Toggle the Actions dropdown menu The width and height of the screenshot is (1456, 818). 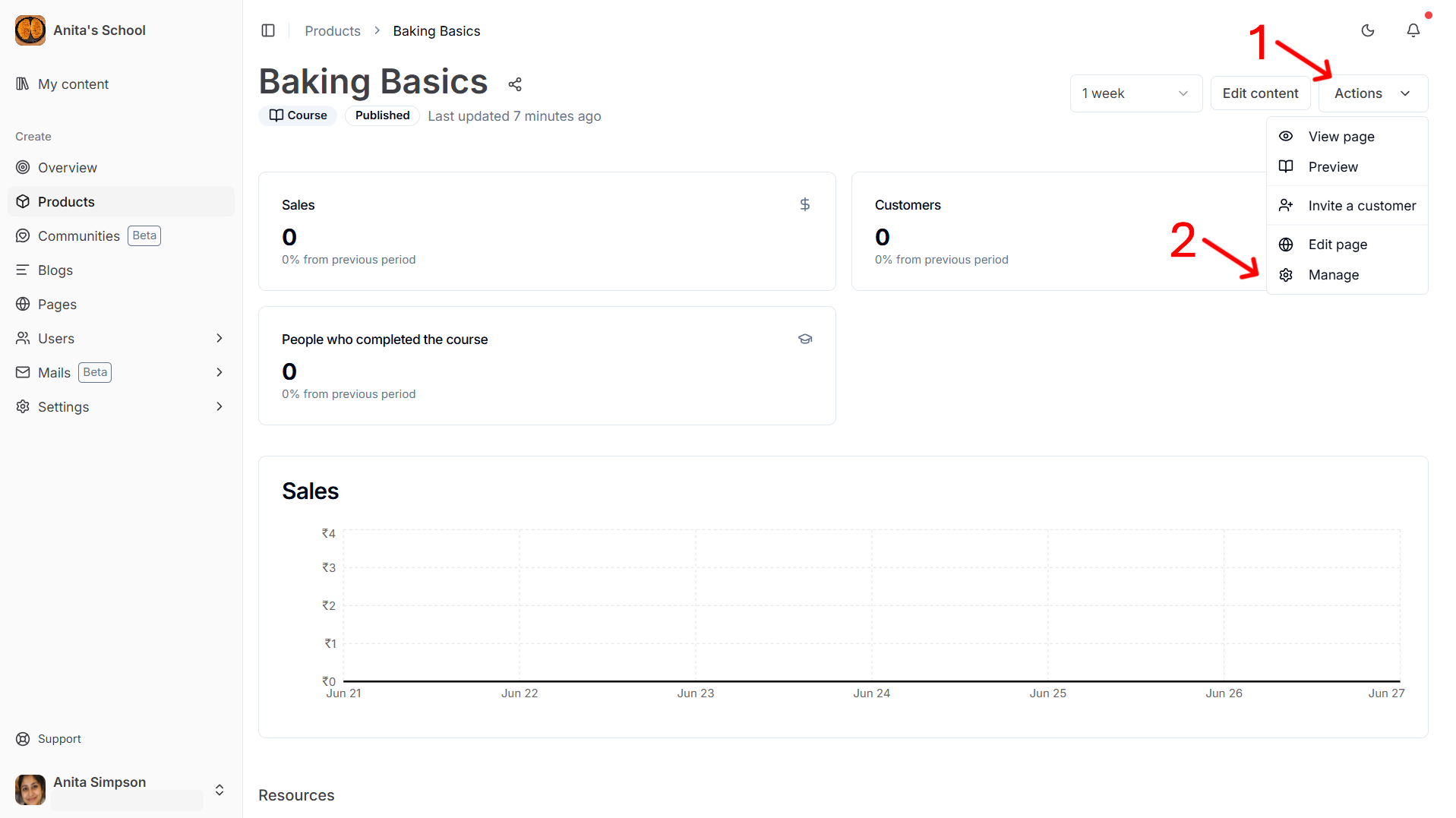1373,93
